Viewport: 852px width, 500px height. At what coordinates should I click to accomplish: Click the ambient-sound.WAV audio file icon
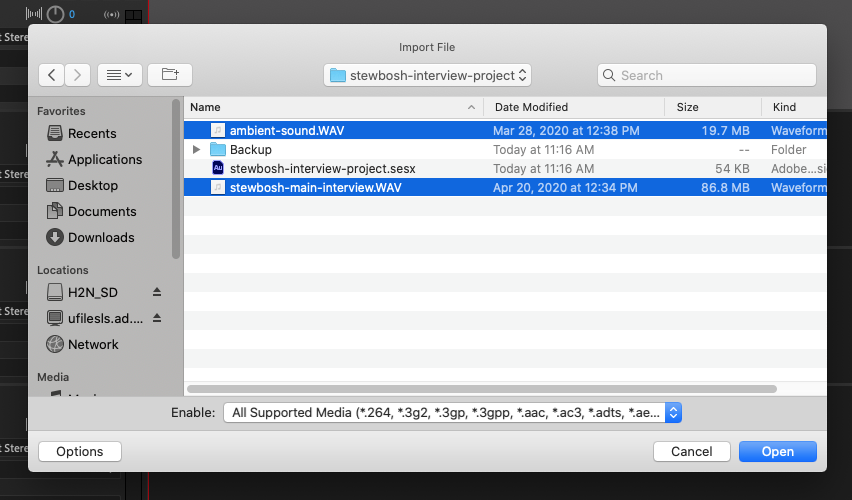click(x=218, y=130)
